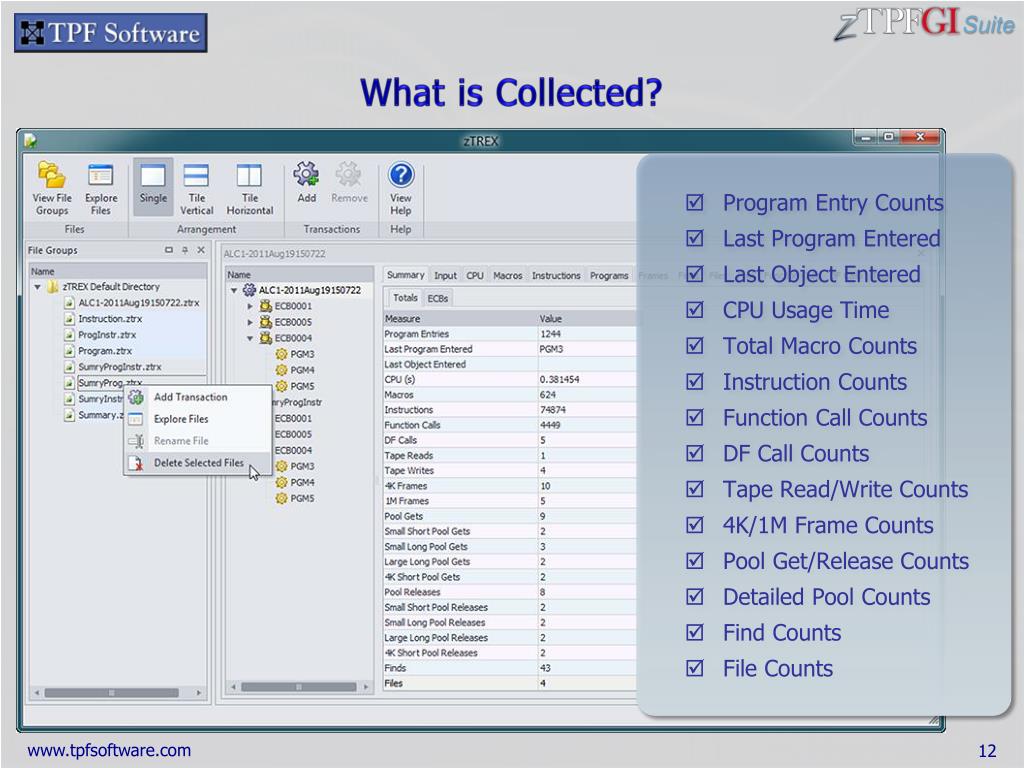Toggle the Program Entry Counts checkbox
Screen dimensions: 1024x768
point(695,202)
